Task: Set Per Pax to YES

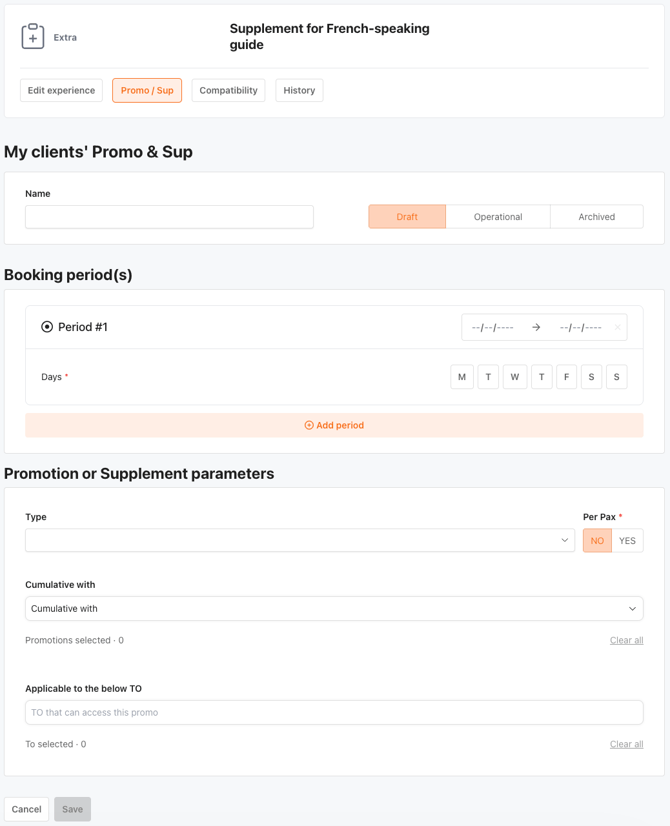Action: click(x=627, y=541)
